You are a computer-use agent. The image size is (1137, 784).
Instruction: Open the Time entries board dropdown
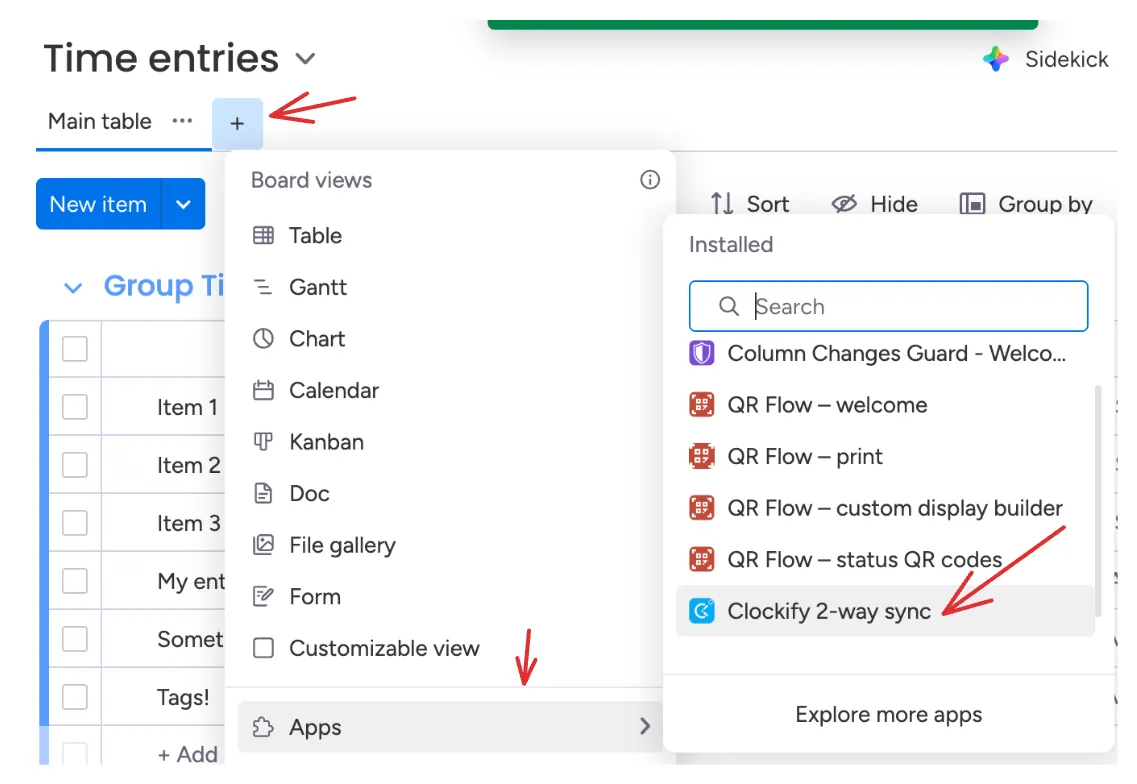(306, 59)
